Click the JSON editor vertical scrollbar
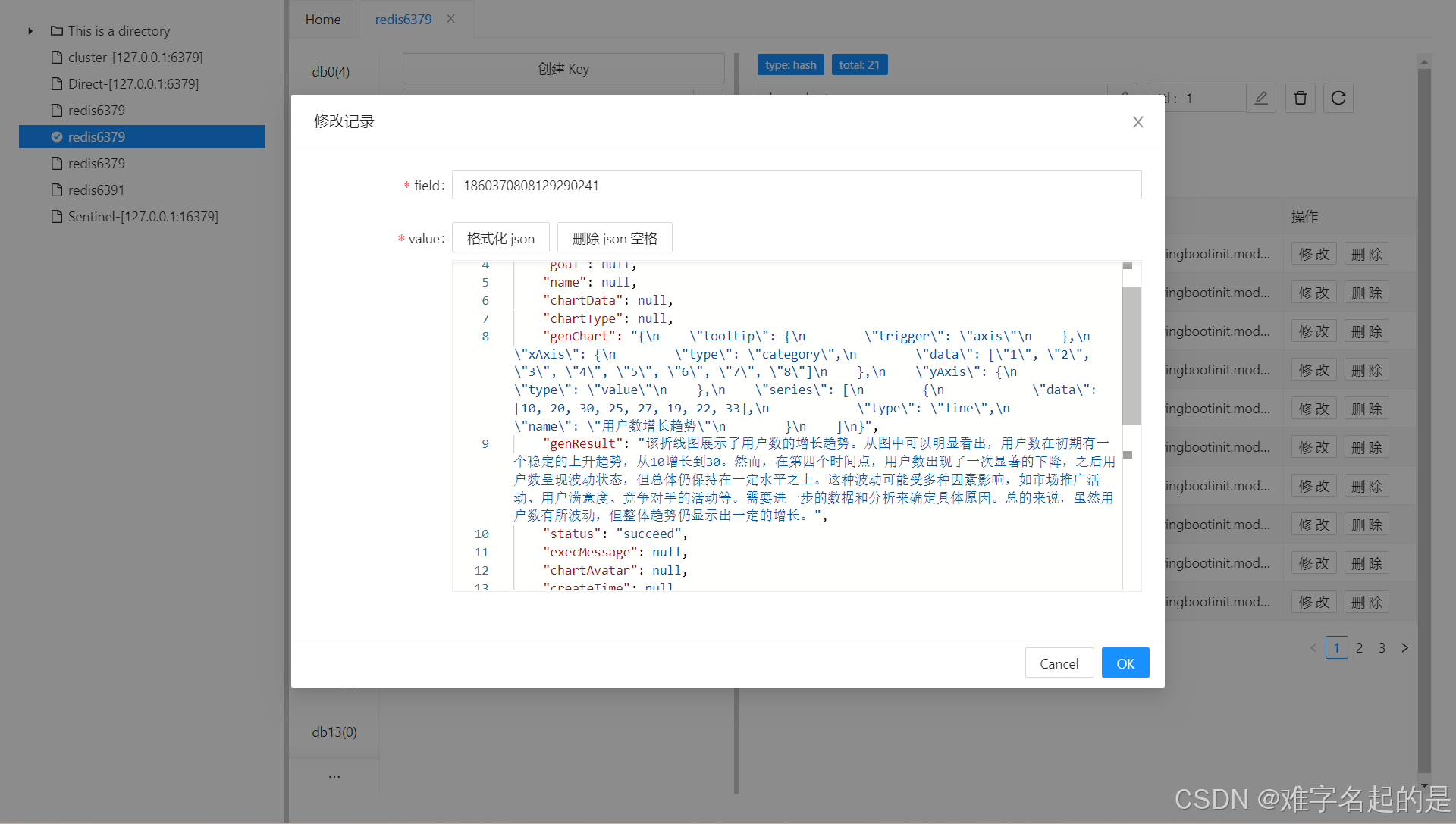Image resolution: width=1456 pixels, height=824 pixels. point(1131,355)
